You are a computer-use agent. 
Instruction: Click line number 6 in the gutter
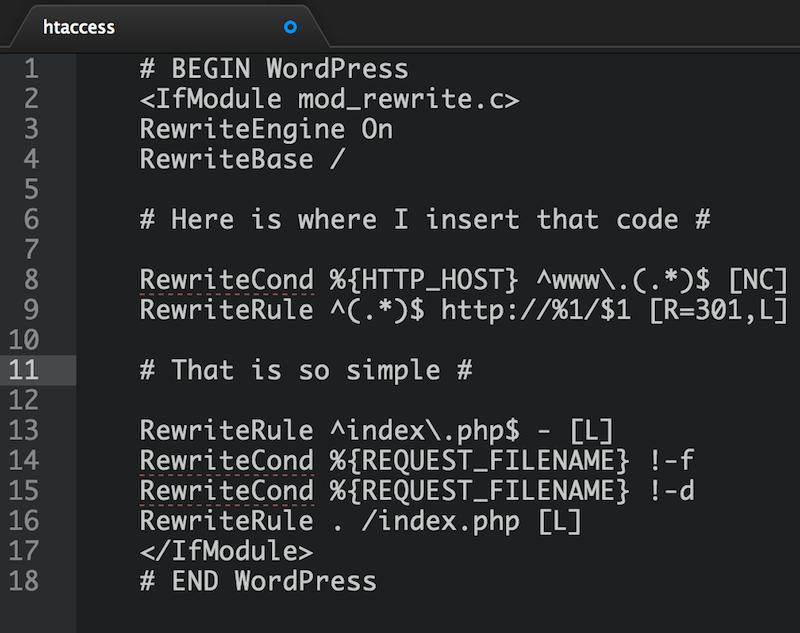tap(29, 219)
